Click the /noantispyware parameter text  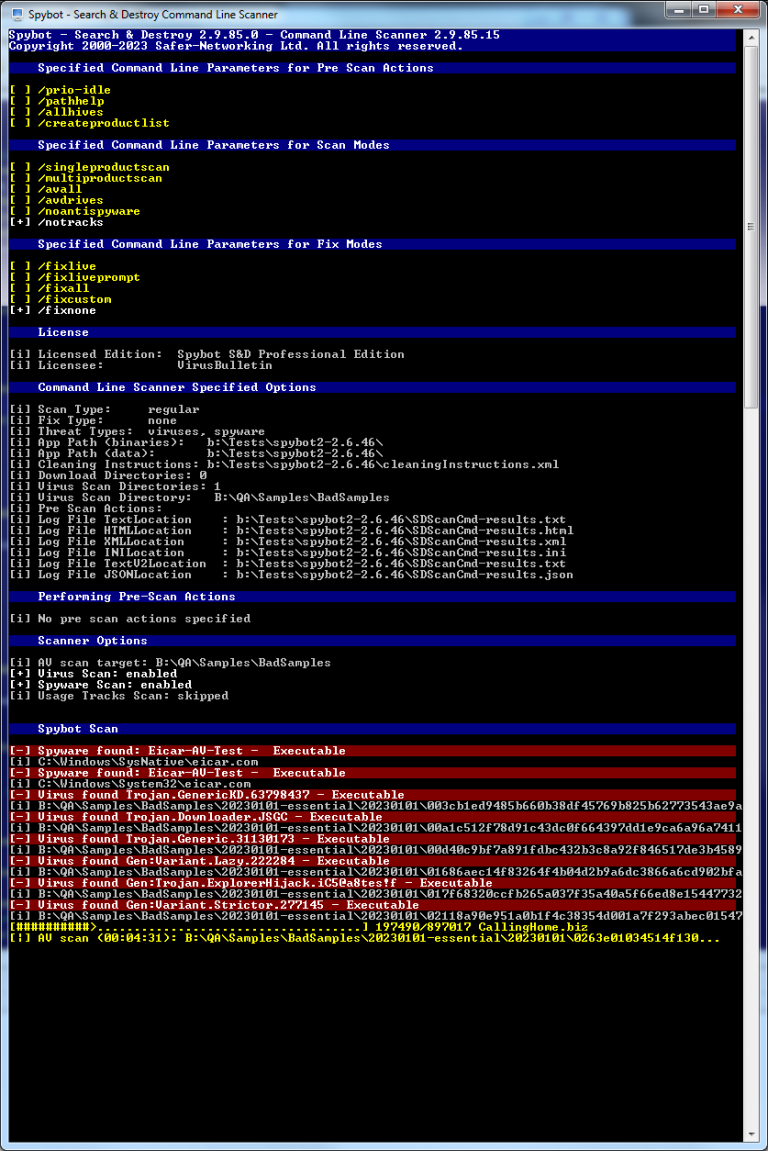[89, 211]
